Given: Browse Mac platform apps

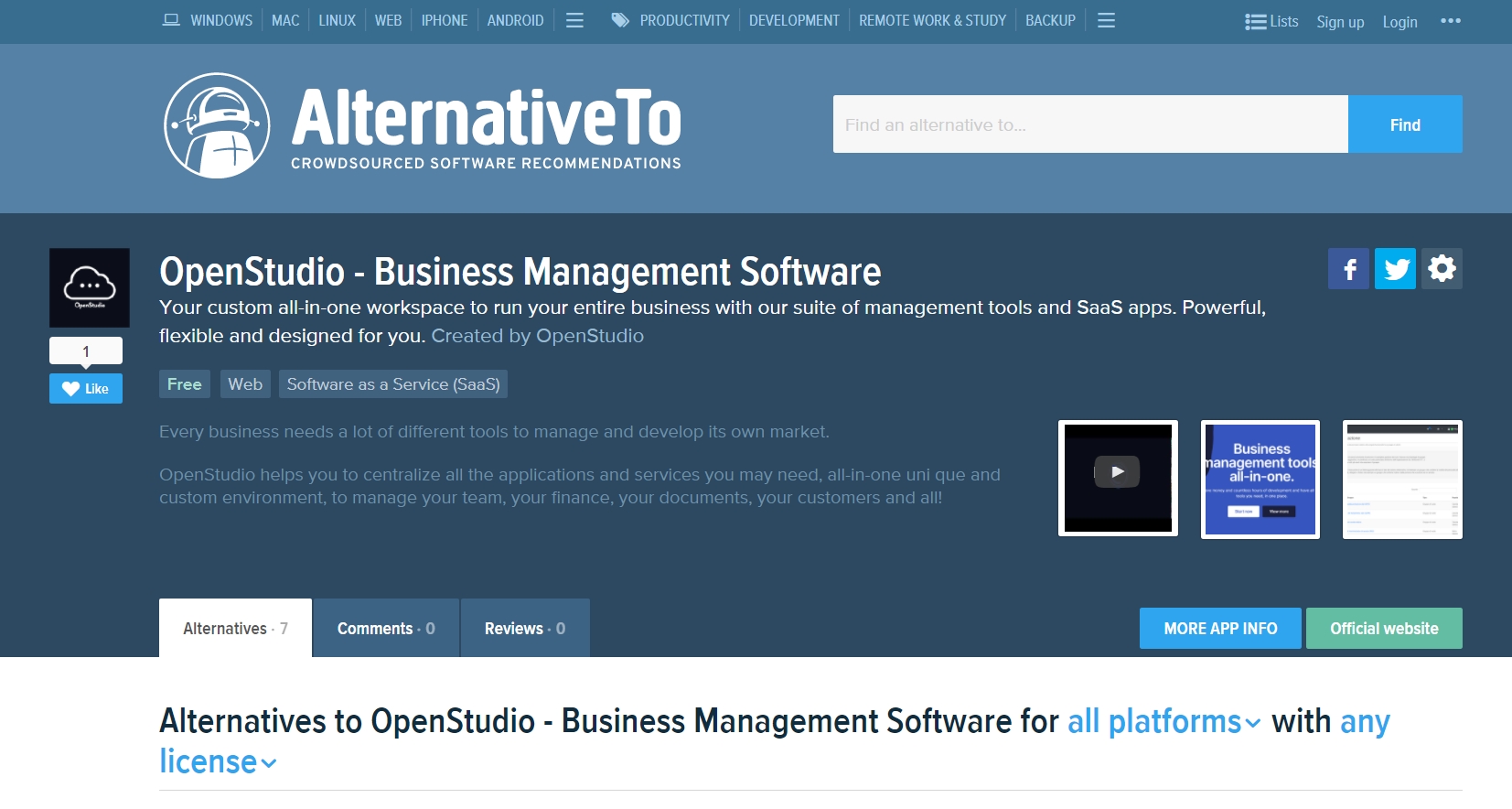Looking at the screenshot, I should (x=285, y=20).
